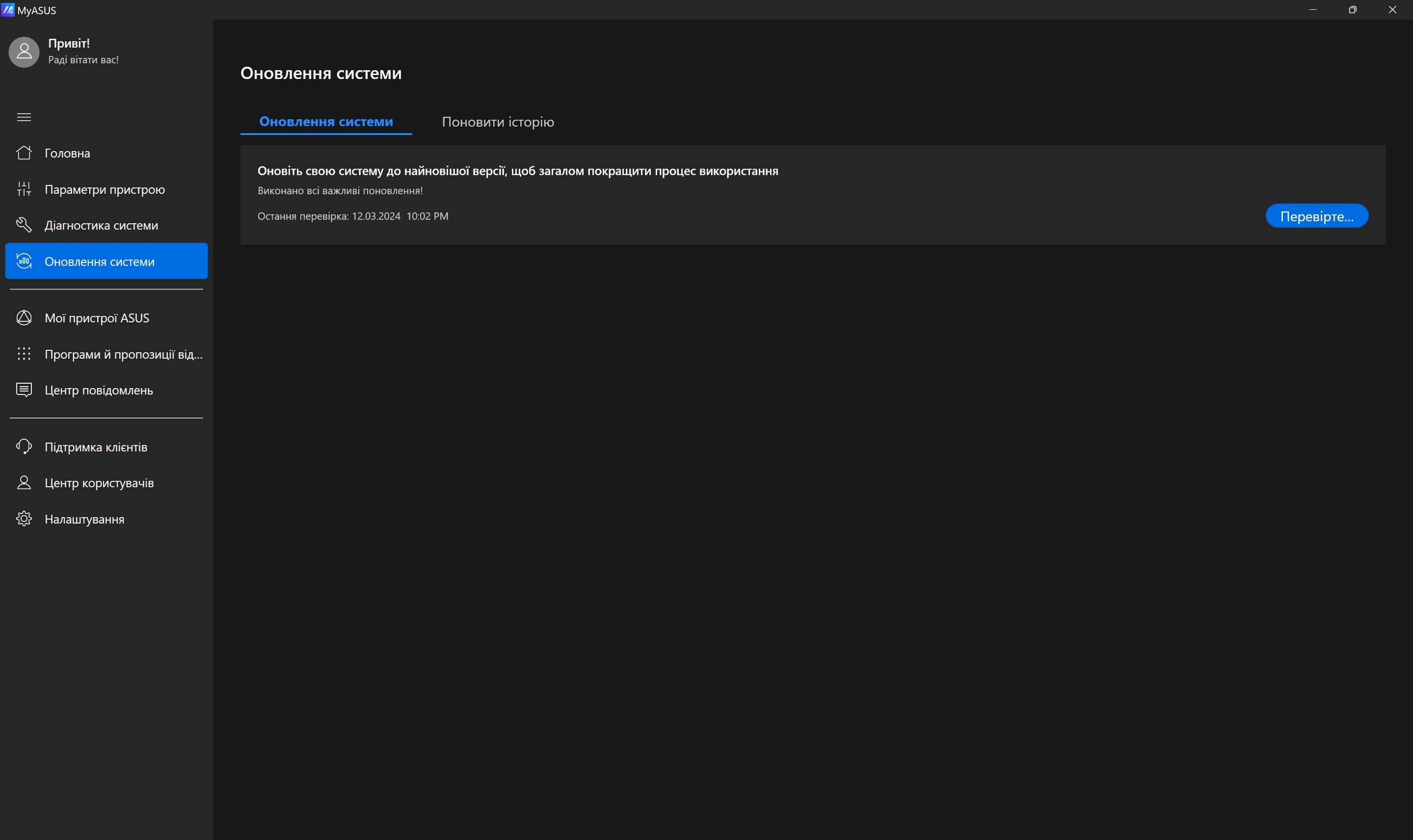Switch to the Оновлення системи tab
This screenshot has height=840, width=1413.
[326, 122]
